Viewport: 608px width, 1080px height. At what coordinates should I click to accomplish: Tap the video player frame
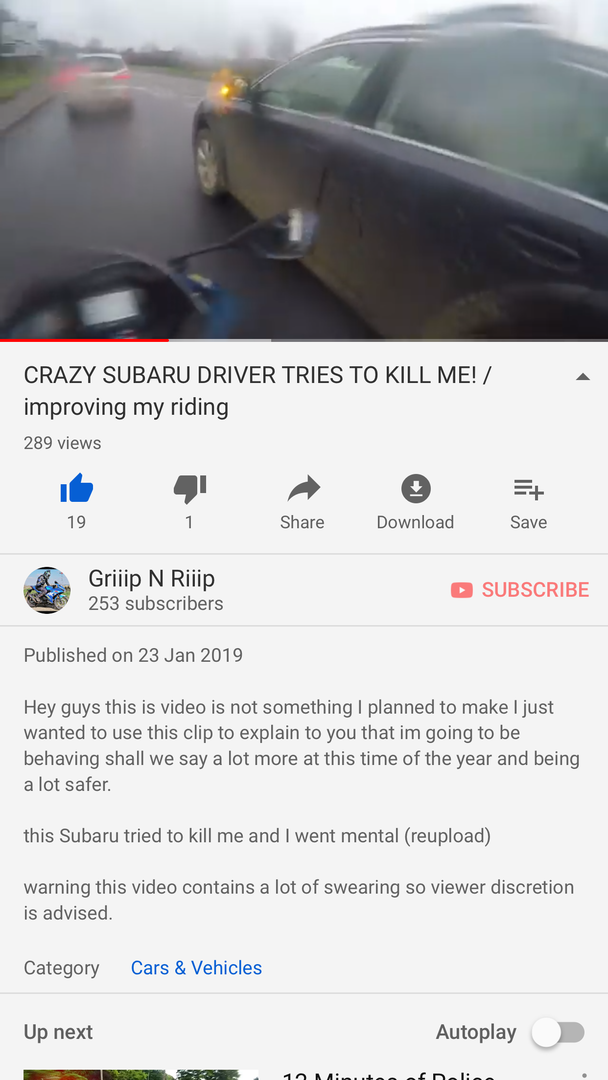304,169
